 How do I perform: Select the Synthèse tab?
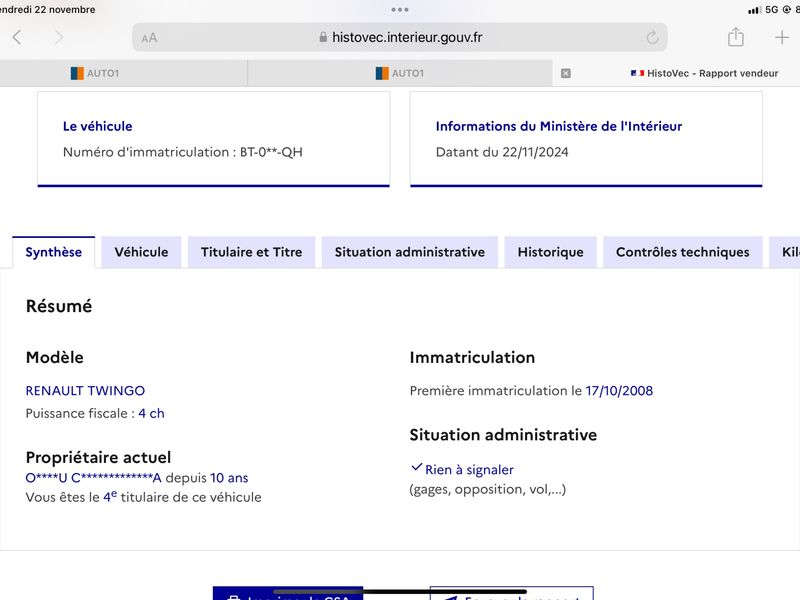54,252
